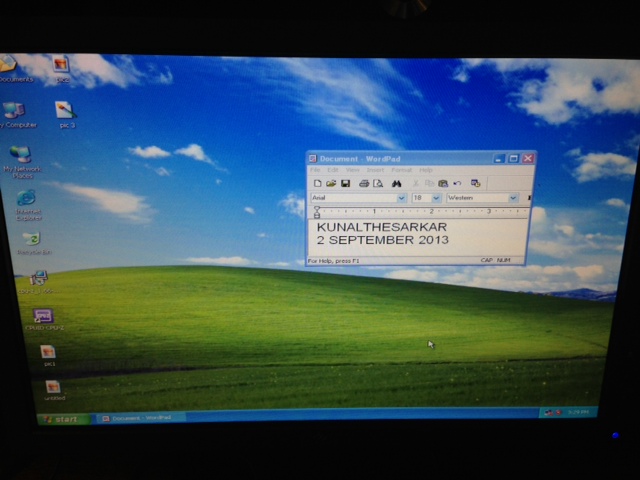This screenshot has width=640, height=480.
Task: Open the Arial font name dropdown
Action: (402, 198)
